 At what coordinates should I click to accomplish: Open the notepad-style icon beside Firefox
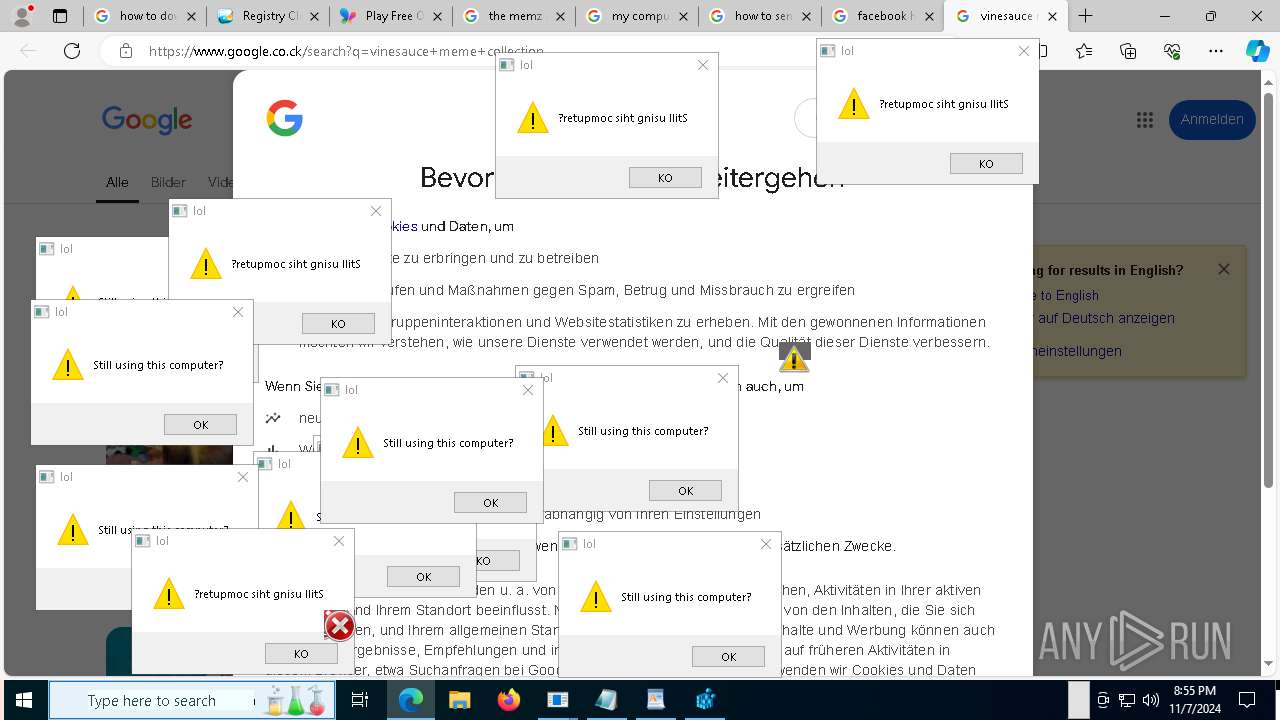click(x=606, y=700)
